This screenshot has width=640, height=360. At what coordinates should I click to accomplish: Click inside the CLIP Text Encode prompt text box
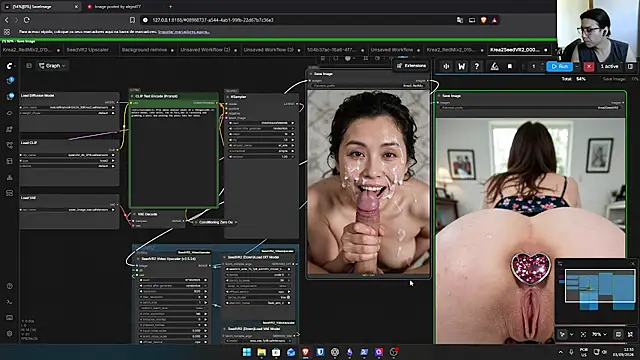tap(174, 157)
